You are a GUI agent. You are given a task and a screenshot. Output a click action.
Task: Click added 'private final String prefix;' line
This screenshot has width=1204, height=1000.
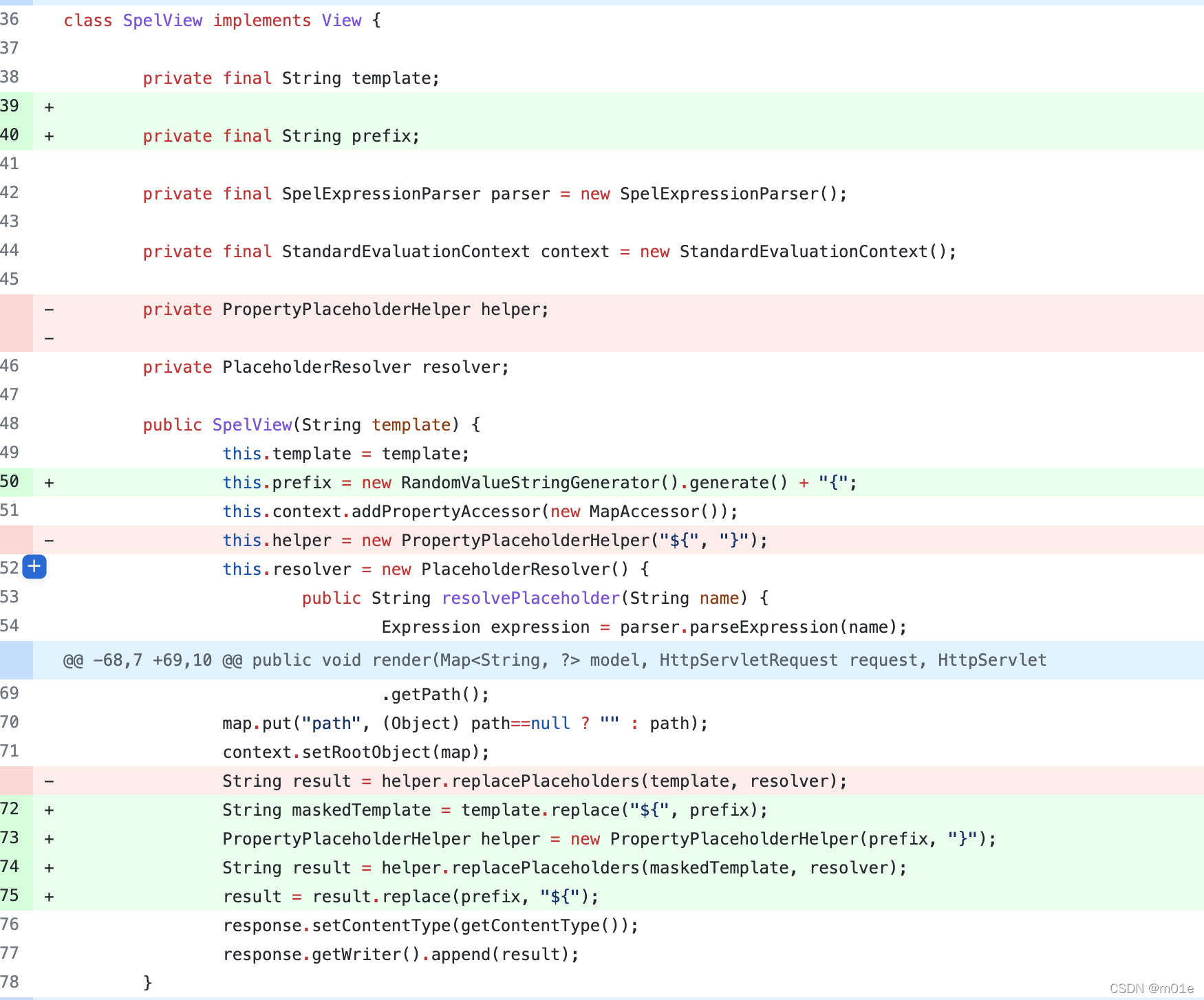[281, 136]
